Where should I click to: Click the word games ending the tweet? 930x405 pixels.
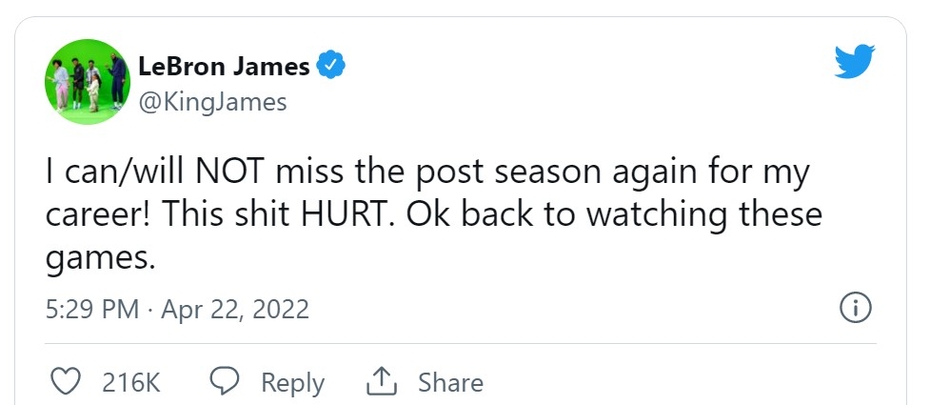pyautogui.click(x=98, y=258)
